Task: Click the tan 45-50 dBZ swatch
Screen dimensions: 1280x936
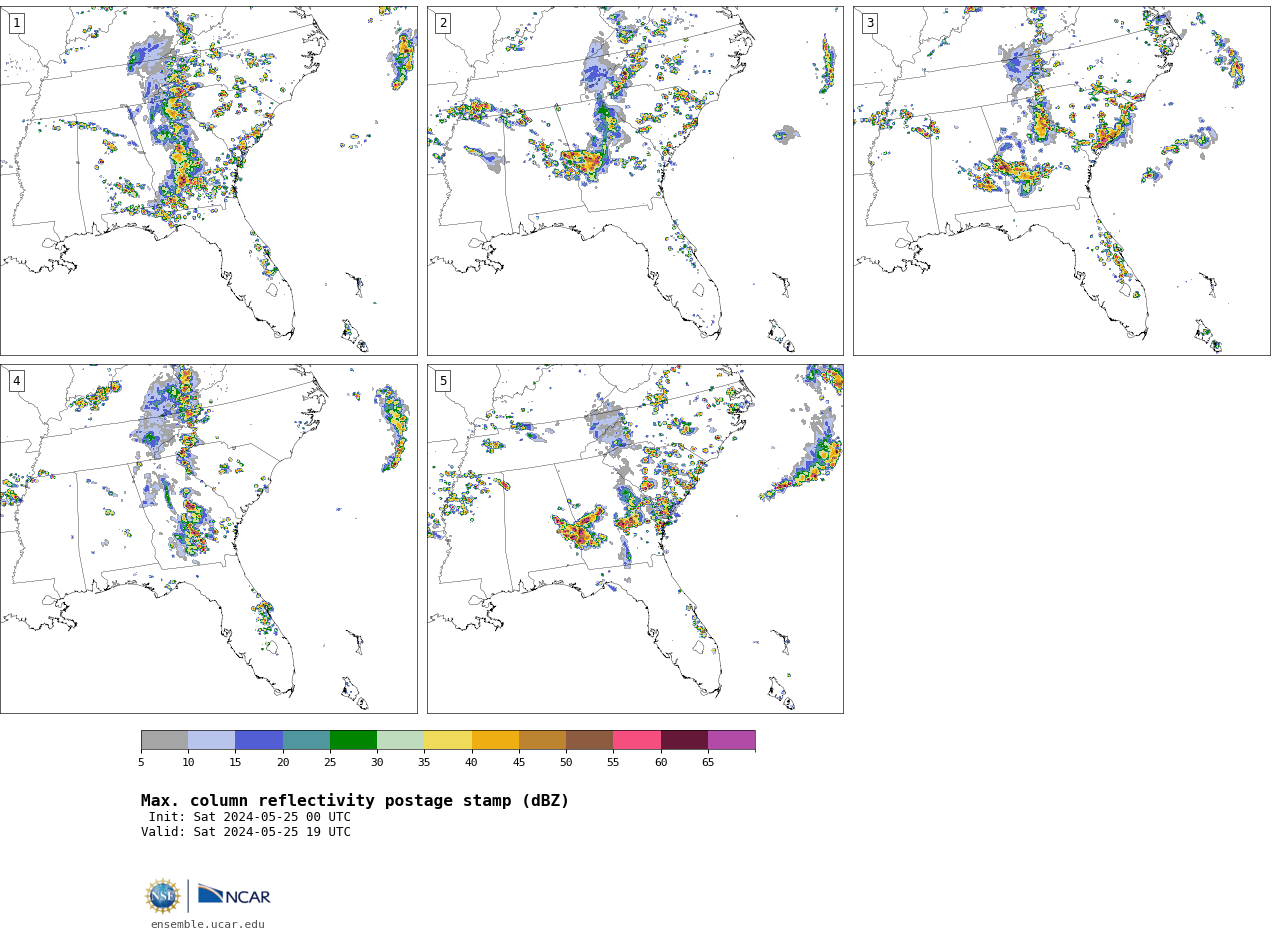Action: point(542,740)
